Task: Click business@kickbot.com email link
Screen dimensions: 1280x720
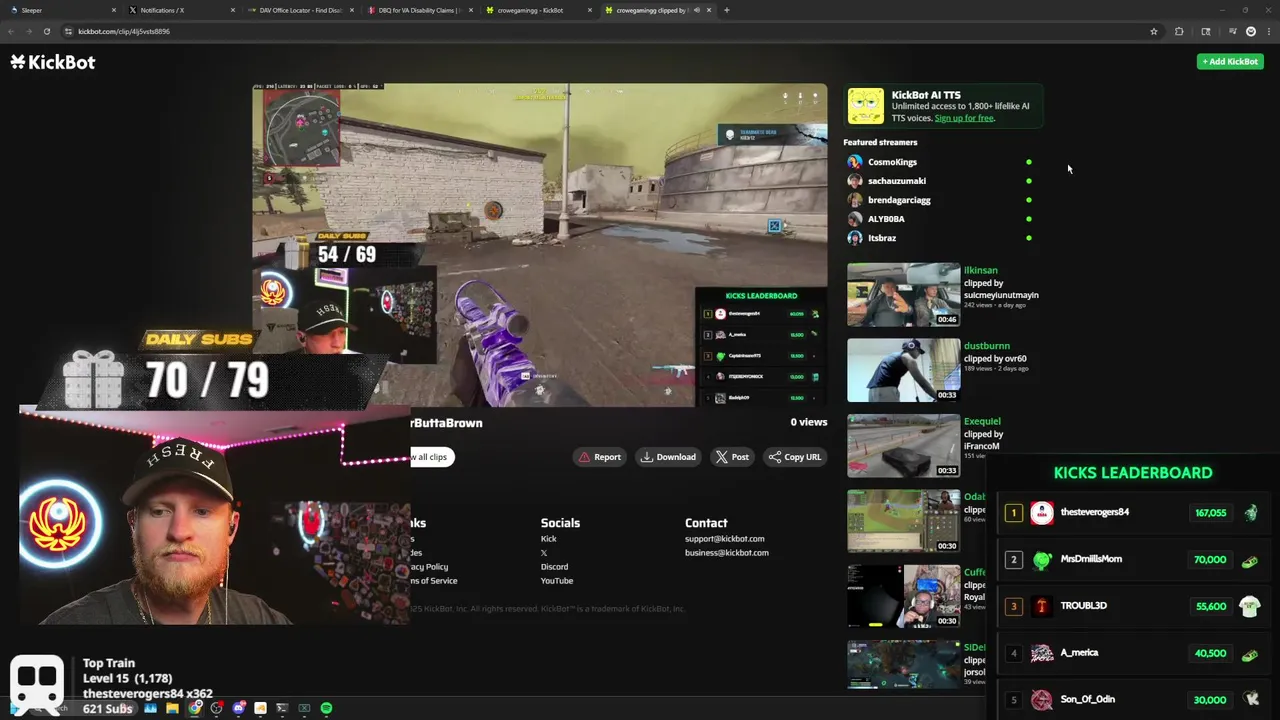Action: [727, 553]
